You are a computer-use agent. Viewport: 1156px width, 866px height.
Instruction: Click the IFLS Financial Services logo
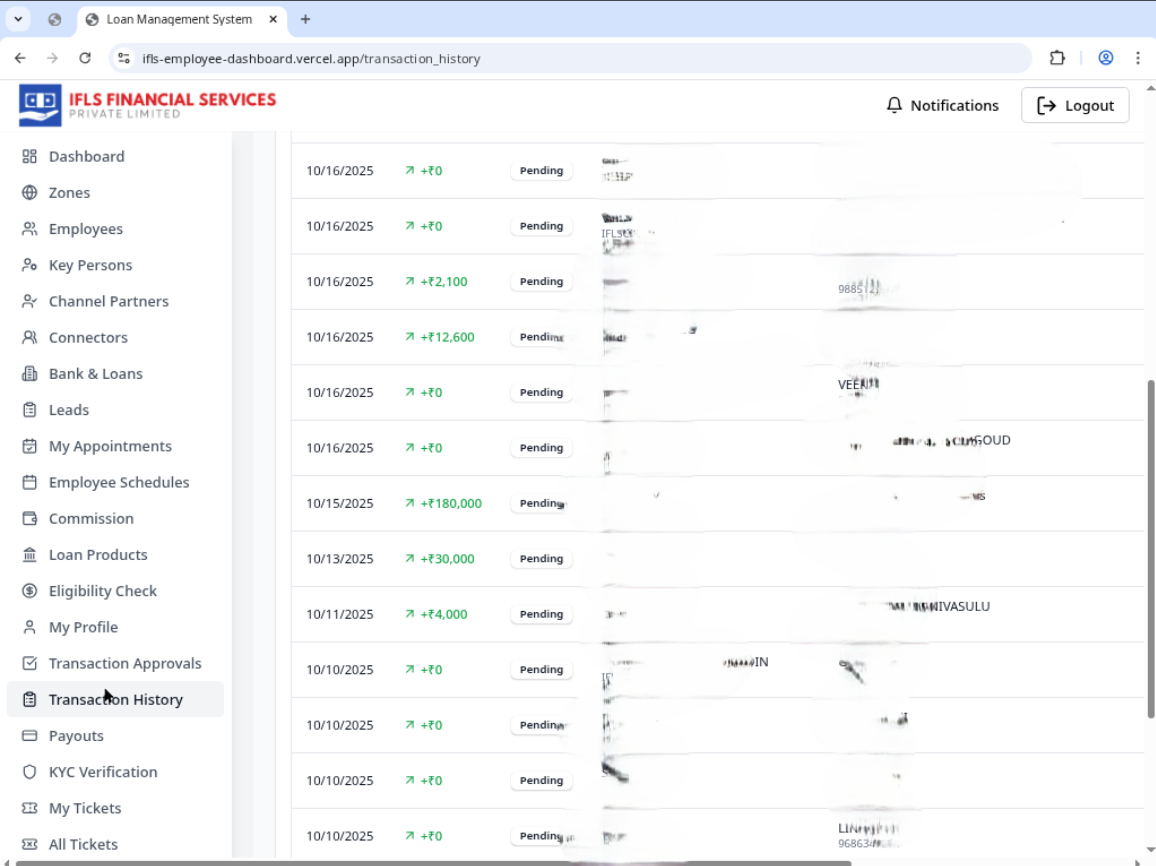[148, 105]
